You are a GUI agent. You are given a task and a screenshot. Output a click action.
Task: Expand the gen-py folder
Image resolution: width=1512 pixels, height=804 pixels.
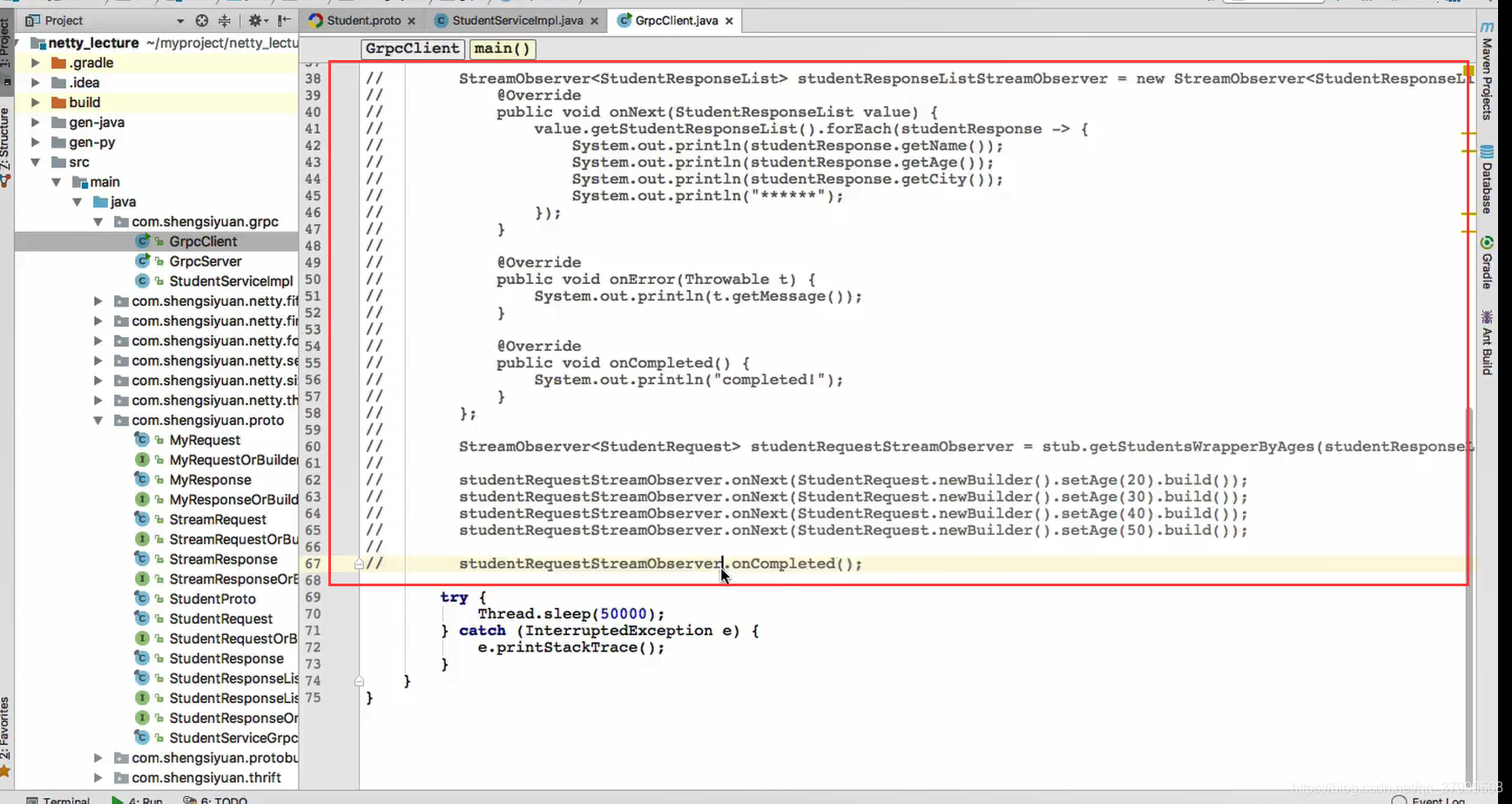tap(36, 142)
